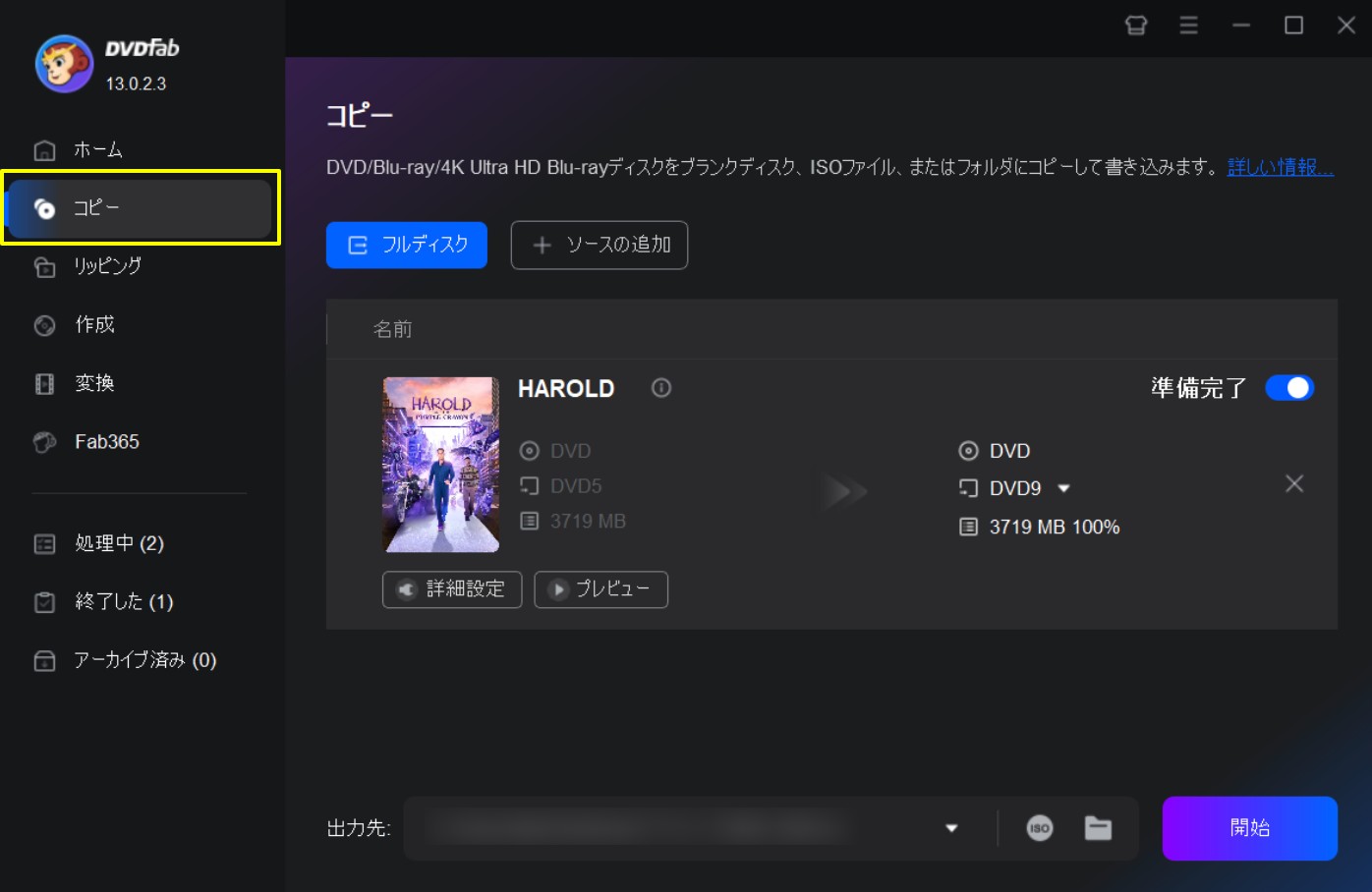
Task: Click the source DVD disc icon
Action: click(530, 451)
